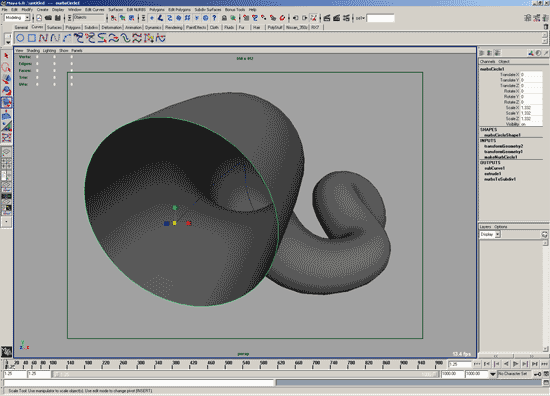Viewport: 550px width, 396px height.
Task: Switch to the Surfaces shelf tab
Action: pyautogui.click(x=54, y=27)
